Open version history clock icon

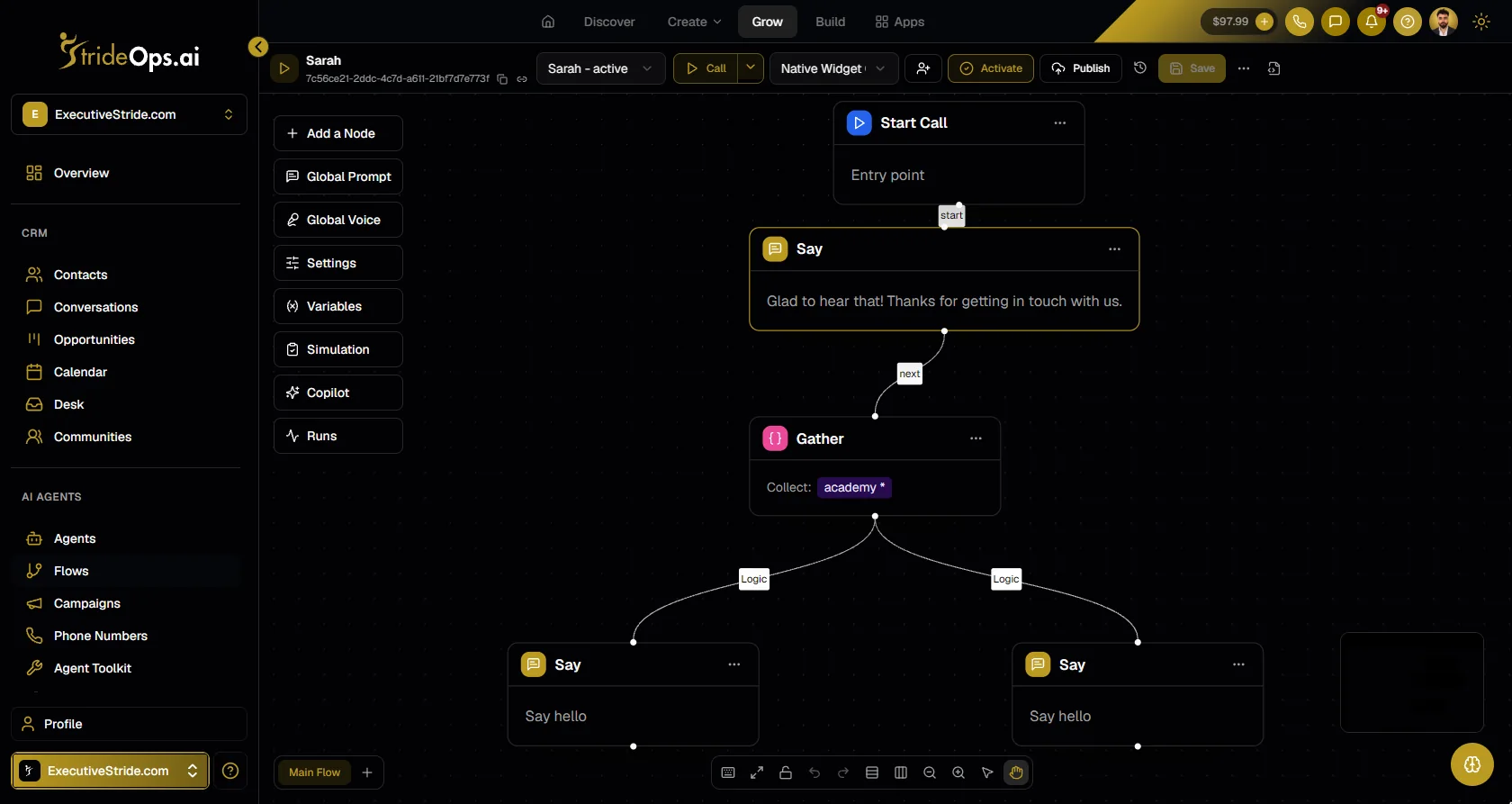coord(1140,68)
